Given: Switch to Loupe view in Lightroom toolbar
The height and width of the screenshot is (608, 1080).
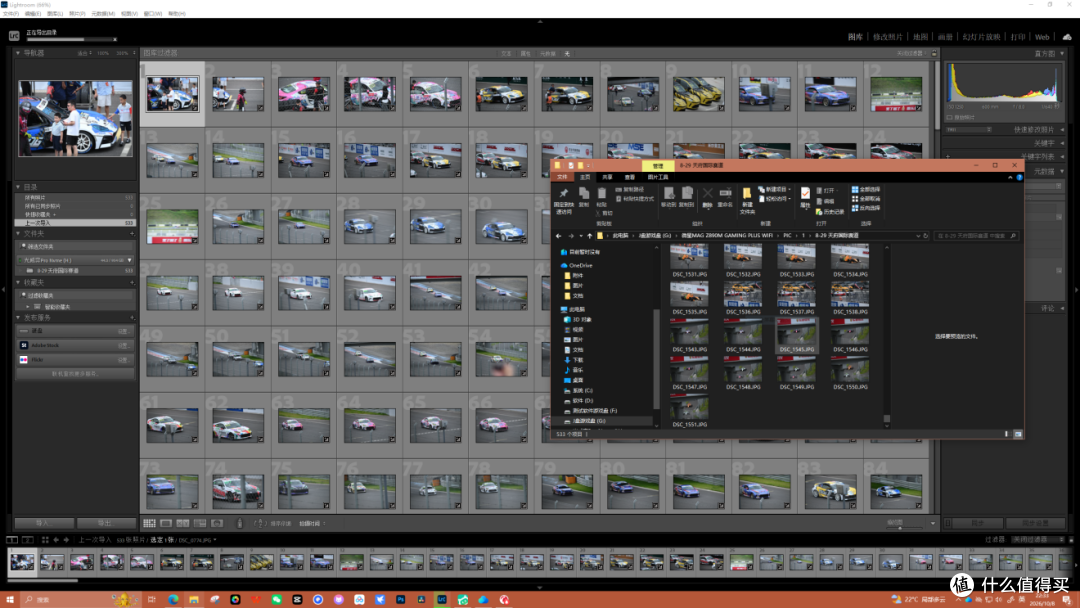Looking at the screenshot, I should coord(166,523).
